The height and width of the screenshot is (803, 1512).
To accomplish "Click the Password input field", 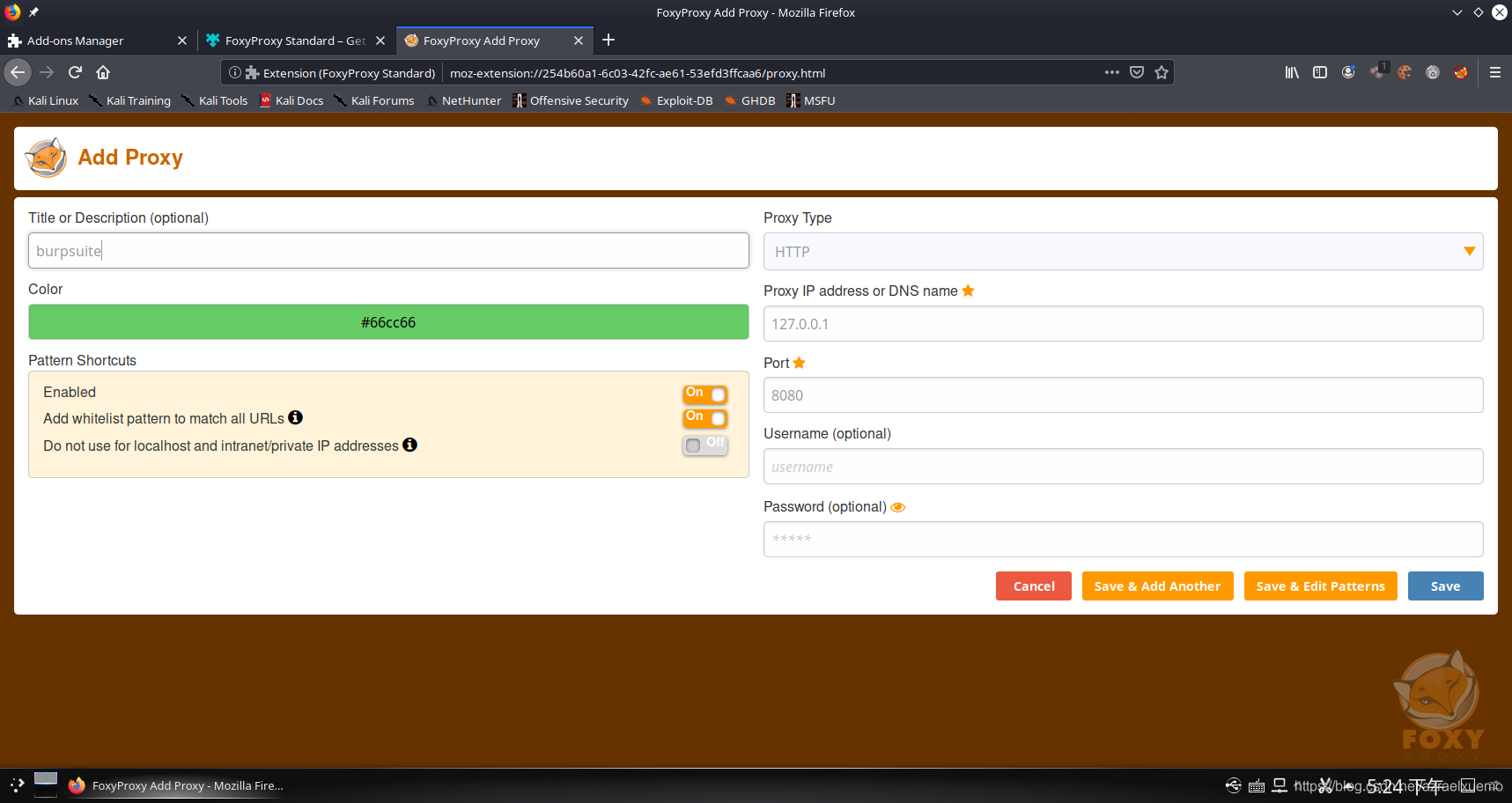I will click(1123, 539).
